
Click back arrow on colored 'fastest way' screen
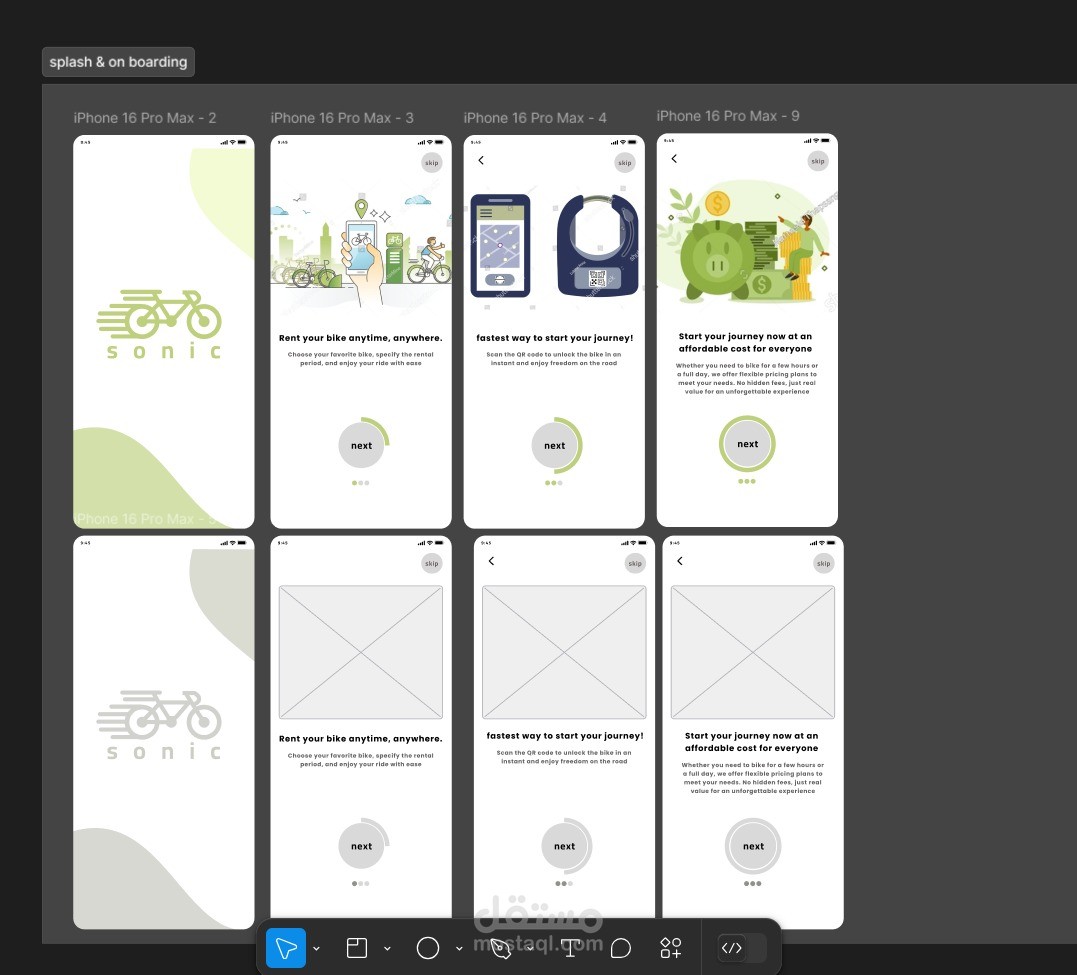tap(481, 160)
